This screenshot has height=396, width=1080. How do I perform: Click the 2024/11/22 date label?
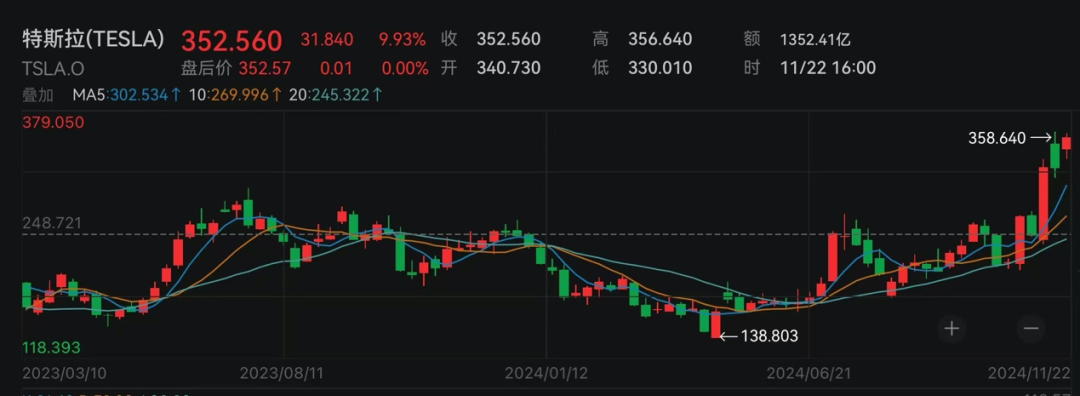pos(1029,373)
